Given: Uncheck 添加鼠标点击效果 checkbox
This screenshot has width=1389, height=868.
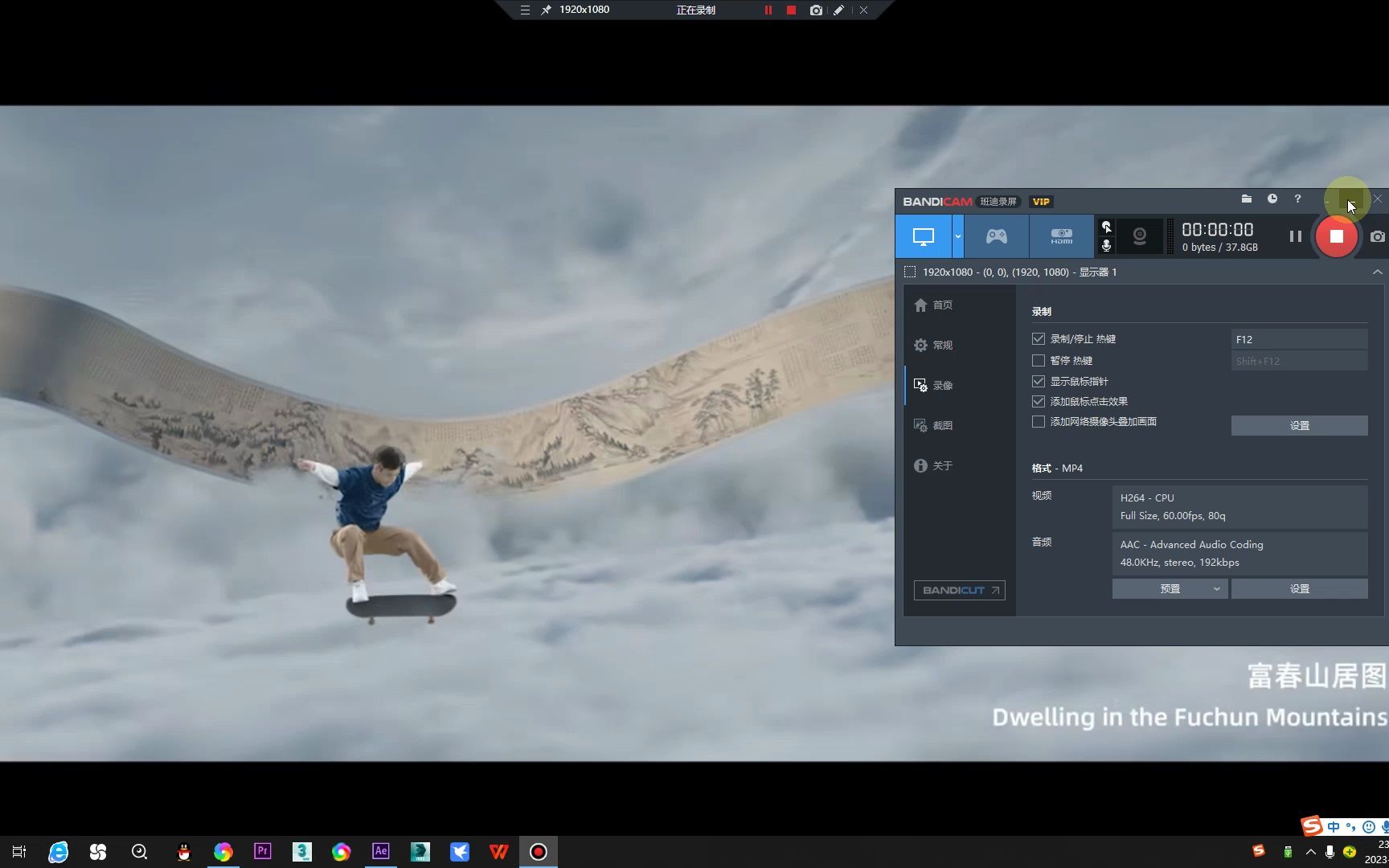Looking at the screenshot, I should [x=1039, y=402].
